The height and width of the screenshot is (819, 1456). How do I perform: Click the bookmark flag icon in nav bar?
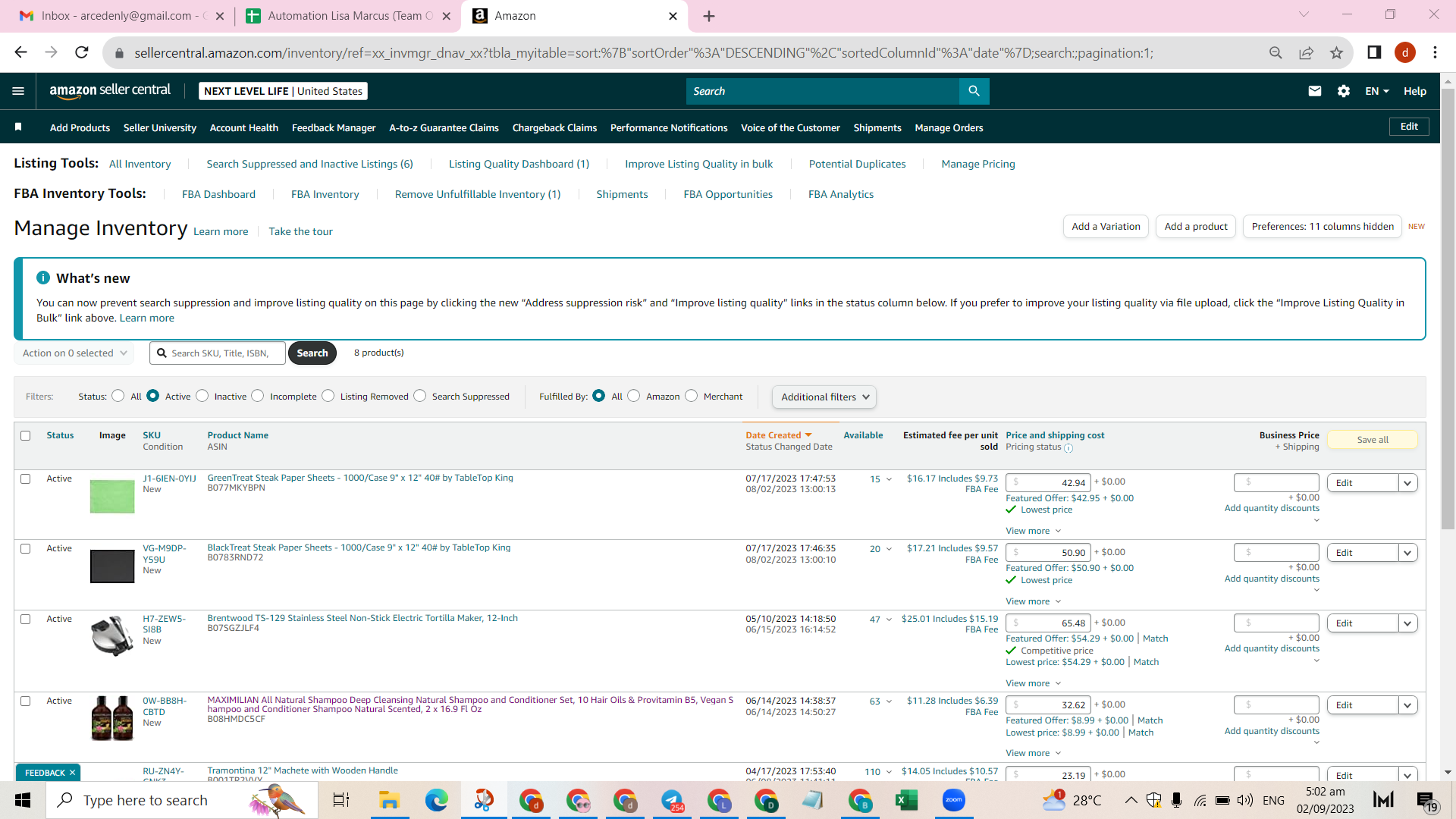[x=18, y=127]
